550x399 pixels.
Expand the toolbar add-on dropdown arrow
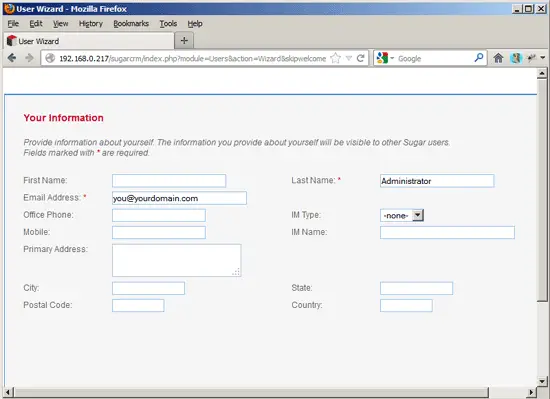pyautogui.click(x=543, y=58)
